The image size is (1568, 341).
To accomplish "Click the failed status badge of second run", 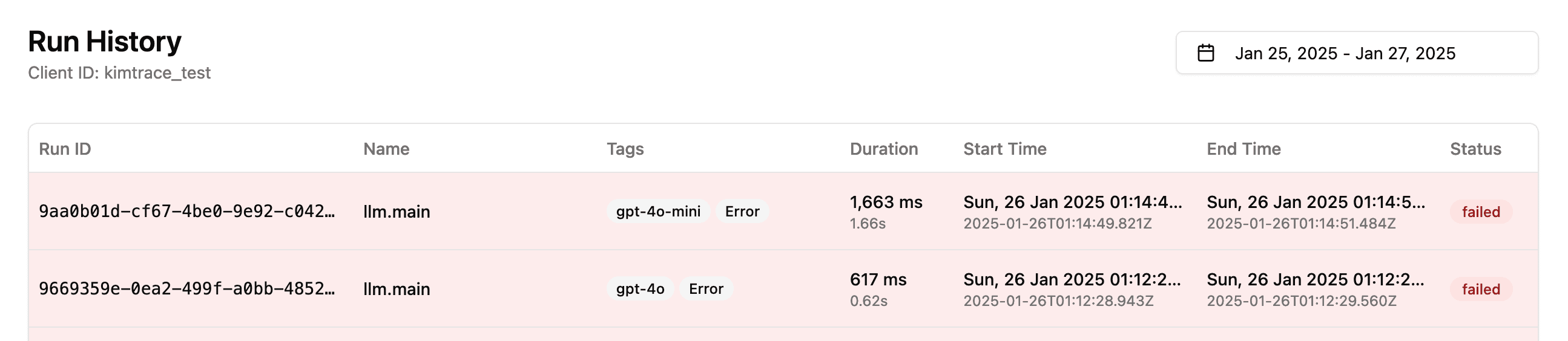I will click(1481, 289).
